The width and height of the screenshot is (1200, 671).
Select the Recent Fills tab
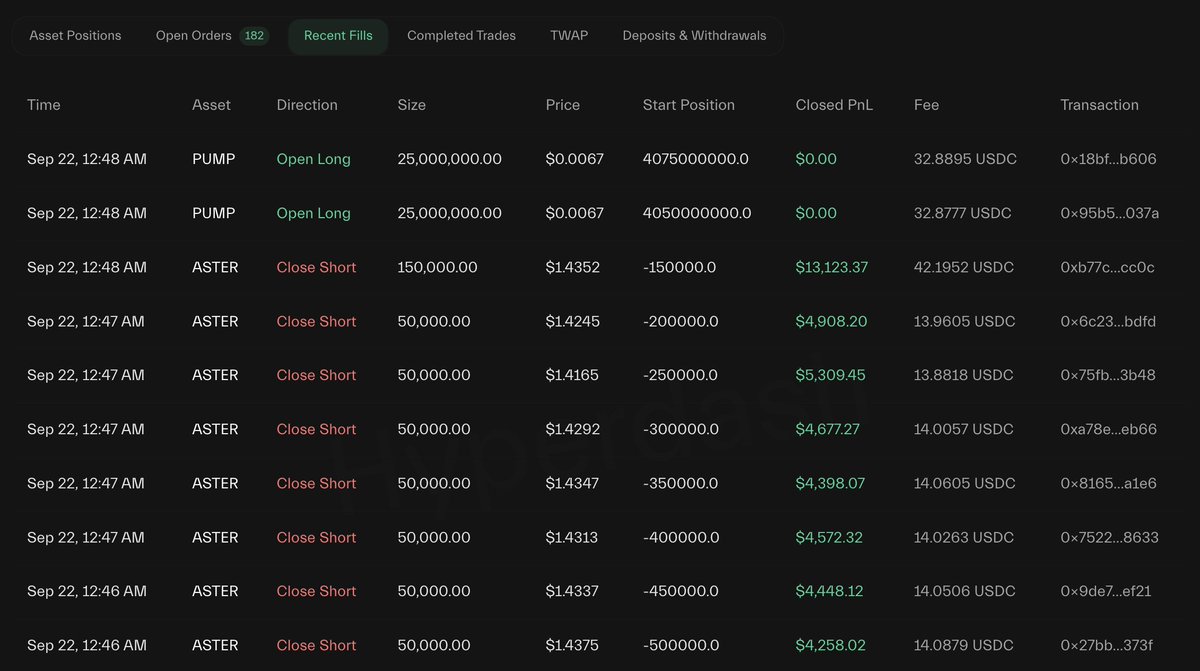pos(338,36)
